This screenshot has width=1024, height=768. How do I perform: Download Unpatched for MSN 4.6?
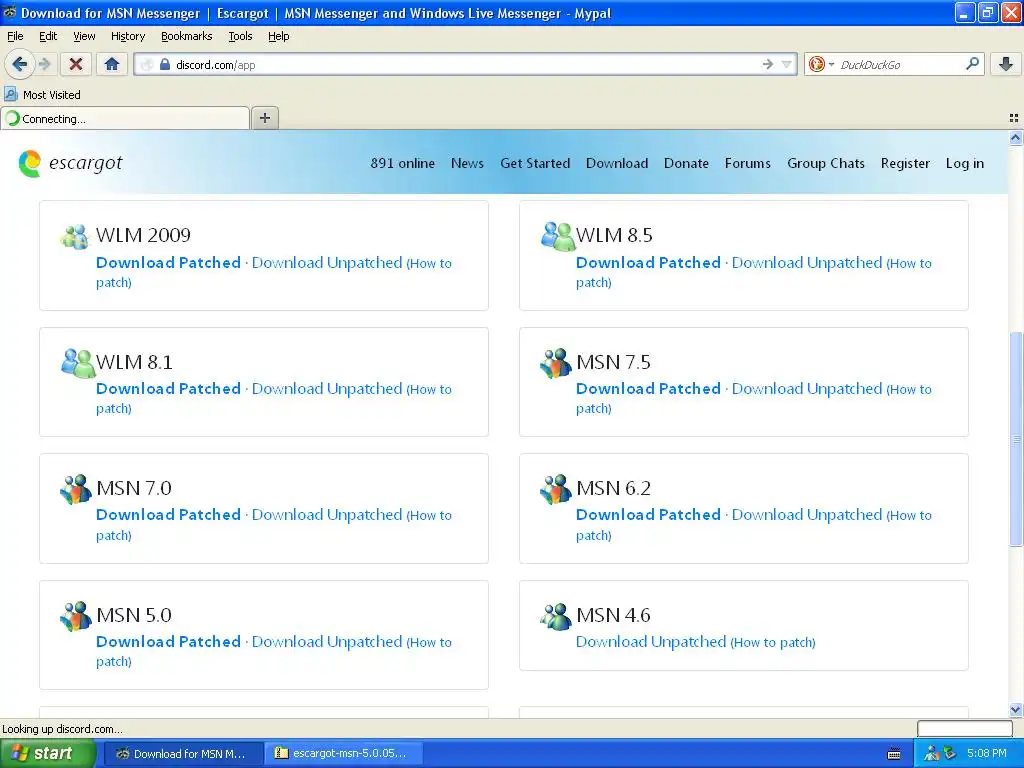pyautogui.click(x=651, y=641)
